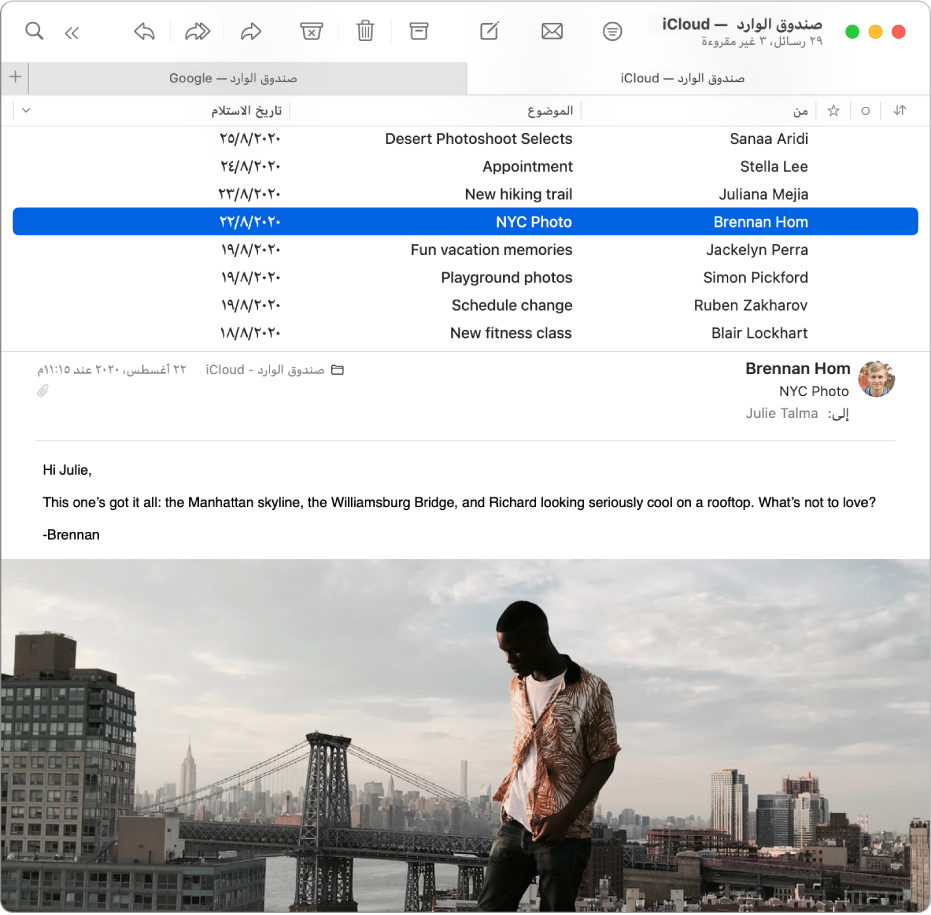Toggle the message filter icon
Screen dimensions: 931x915
[x=612, y=31]
